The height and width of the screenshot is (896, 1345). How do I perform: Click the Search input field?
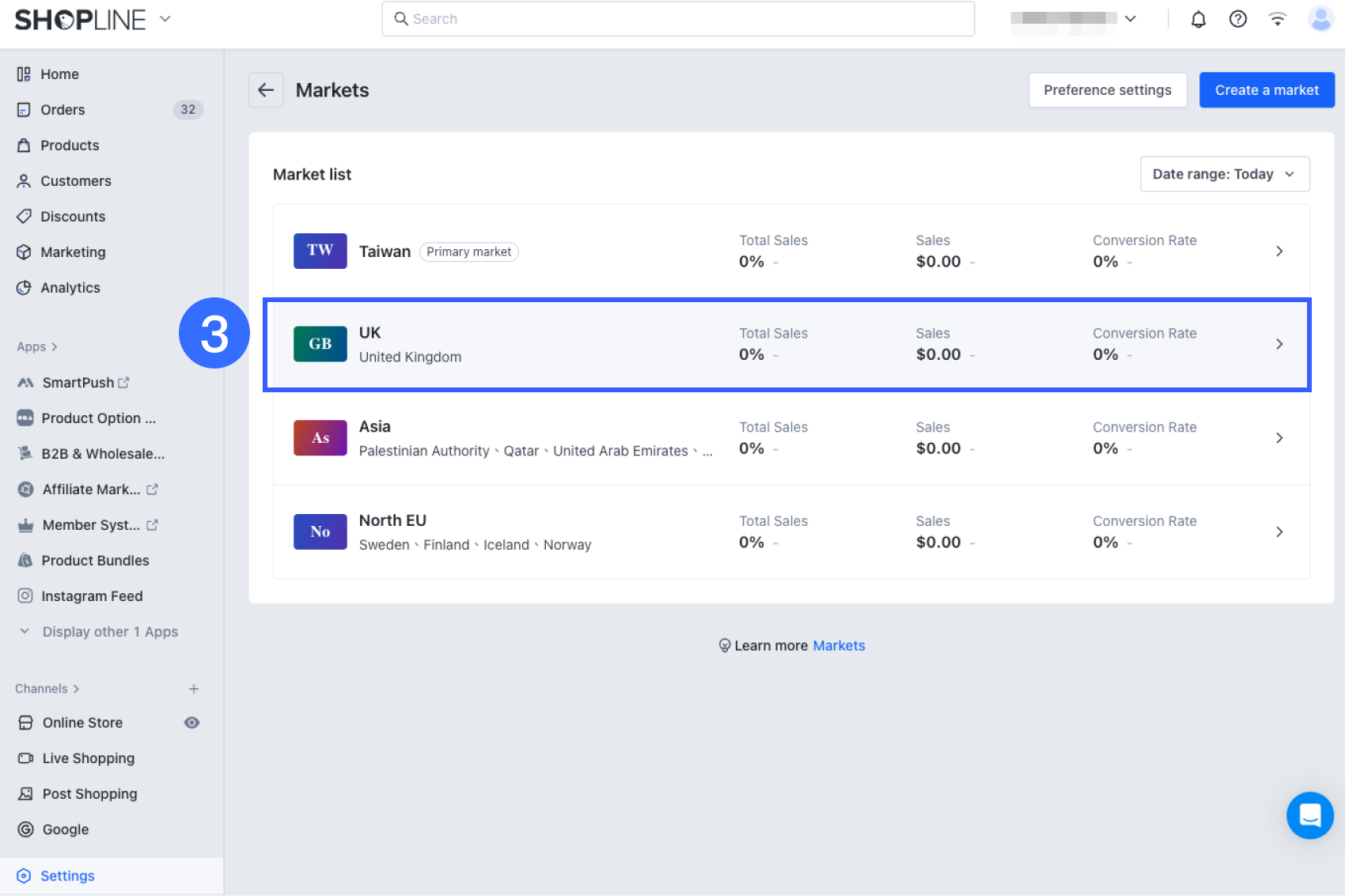point(678,19)
